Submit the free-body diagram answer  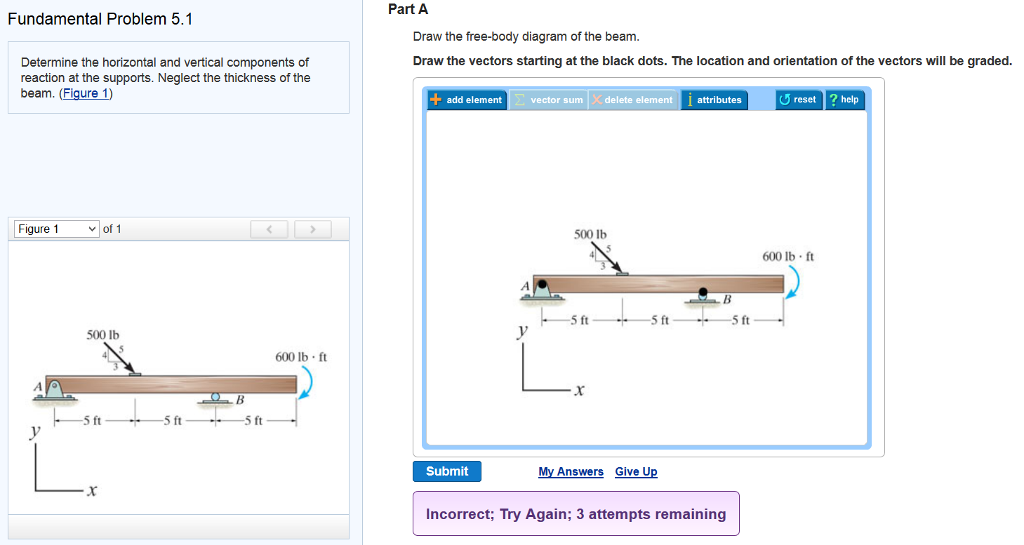pyautogui.click(x=446, y=471)
